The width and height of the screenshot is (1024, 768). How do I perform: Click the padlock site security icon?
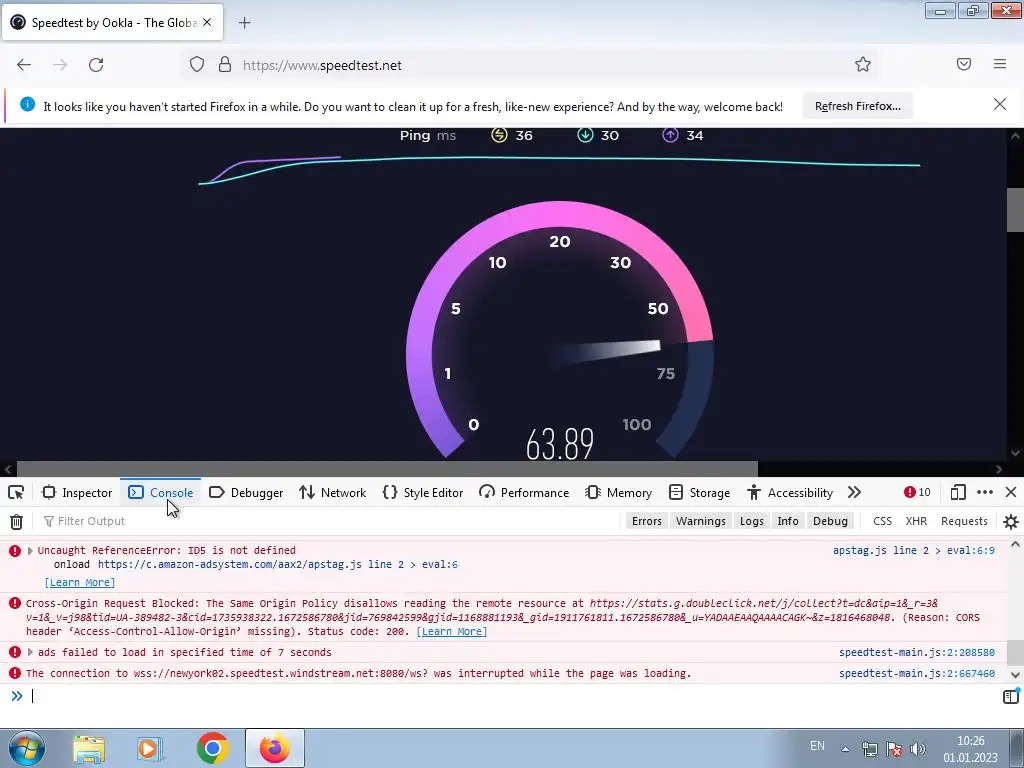point(225,65)
